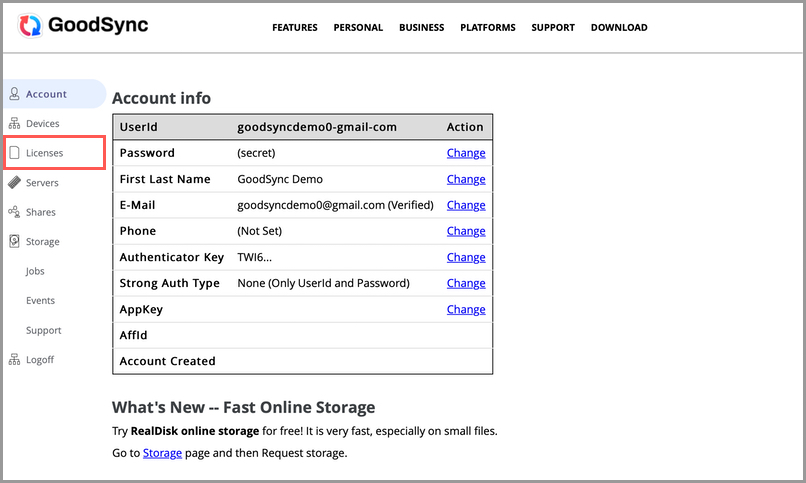Open the FEATURES menu in top navigation
This screenshot has width=806, height=483.
click(x=295, y=28)
